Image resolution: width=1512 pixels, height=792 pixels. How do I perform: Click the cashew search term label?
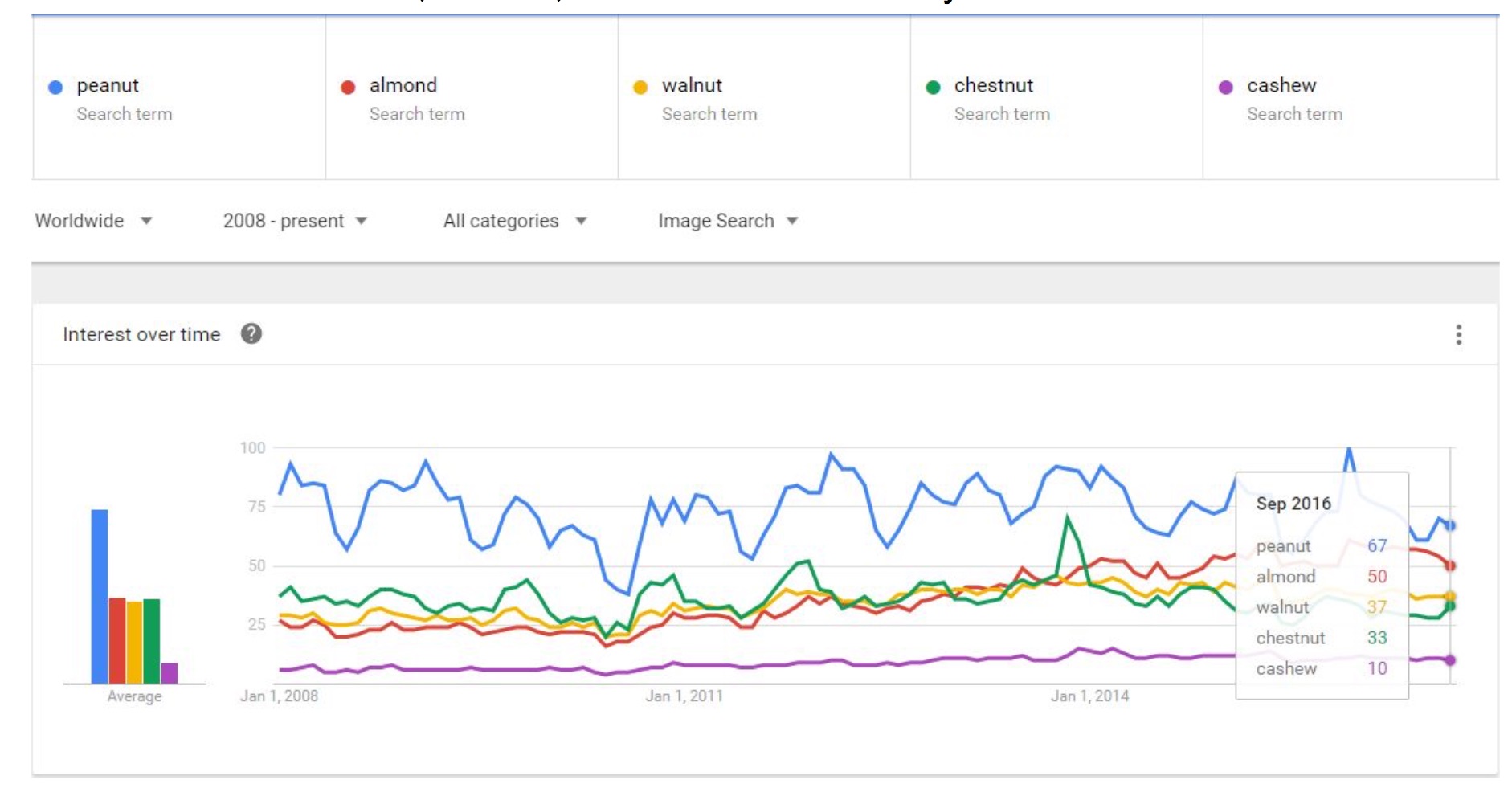click(x=1281, y=85)
